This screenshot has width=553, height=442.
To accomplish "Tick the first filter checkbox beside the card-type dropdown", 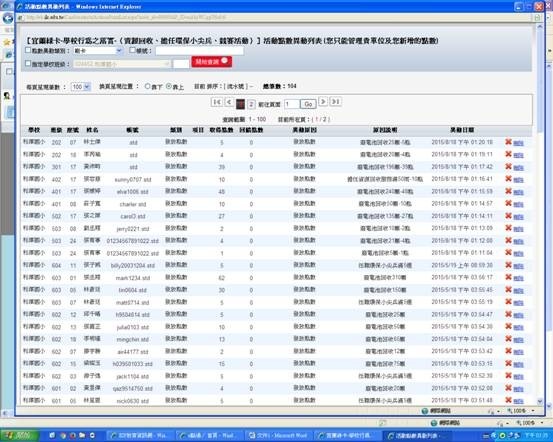I will [28, 50].
